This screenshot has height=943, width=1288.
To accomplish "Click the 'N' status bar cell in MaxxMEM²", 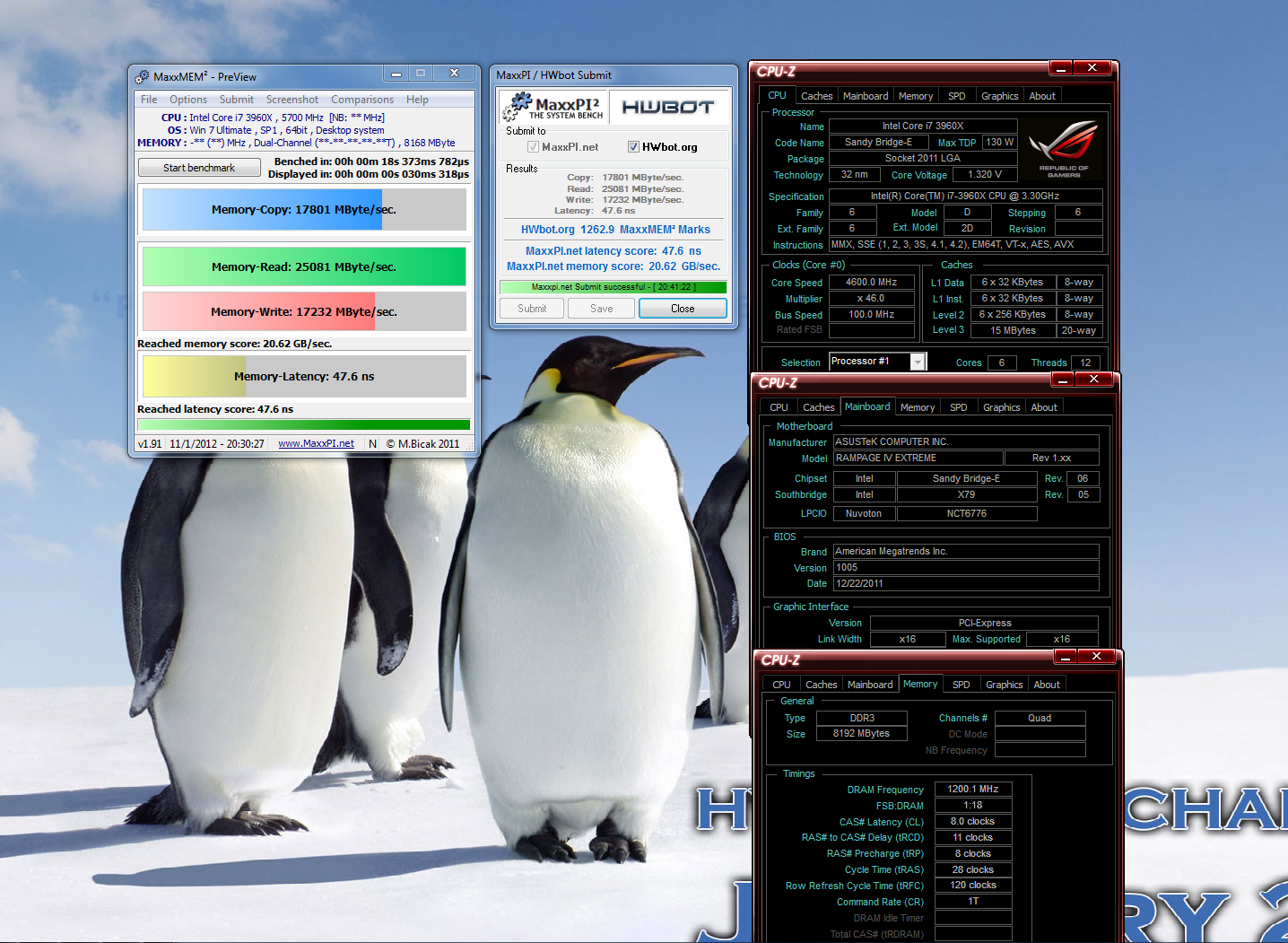I will point(373,444).
